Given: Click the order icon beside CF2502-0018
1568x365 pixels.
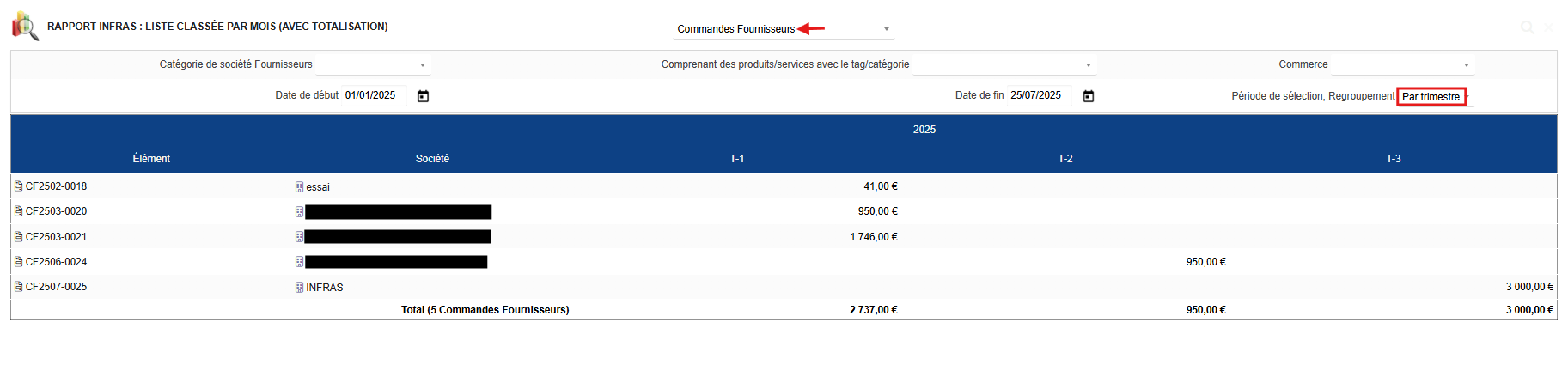Looking at the screenshot, I should pyautogui.click(x=18, y=186).
